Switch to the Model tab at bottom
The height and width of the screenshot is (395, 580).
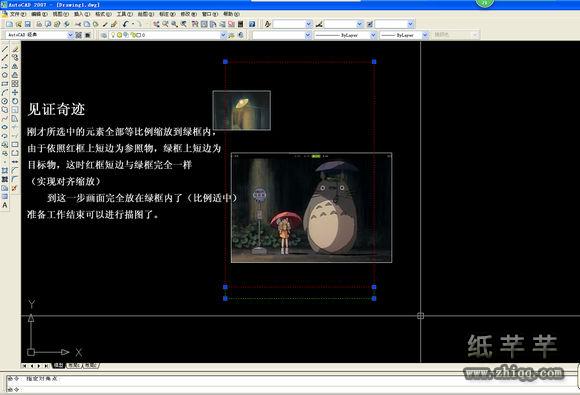(x=58, y=365)
